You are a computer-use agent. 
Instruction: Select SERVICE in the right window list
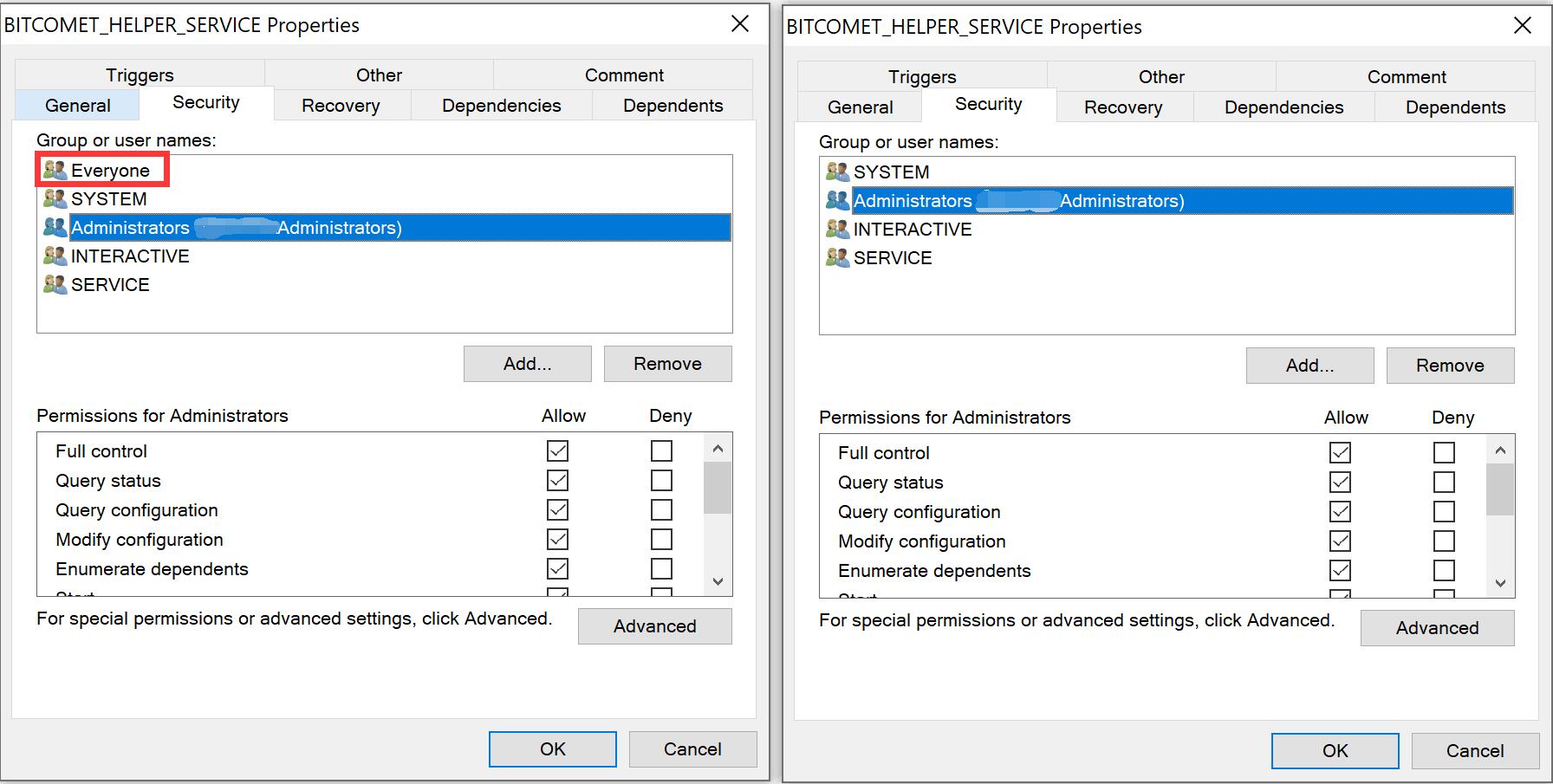(893, 258)
